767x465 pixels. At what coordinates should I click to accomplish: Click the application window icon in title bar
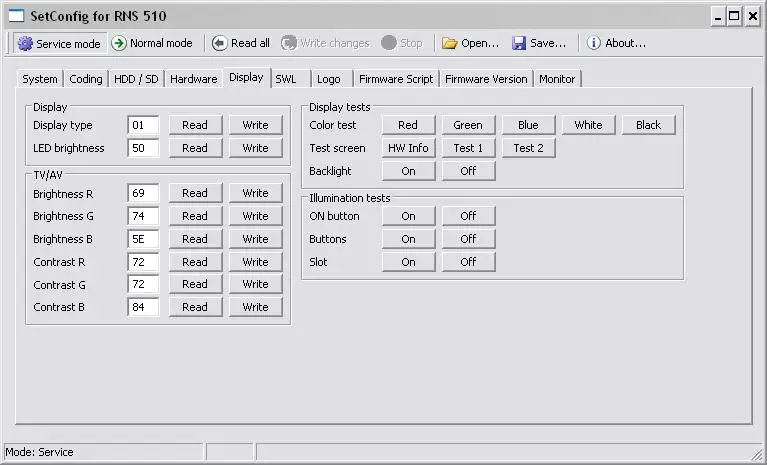(x=16, y=16)
